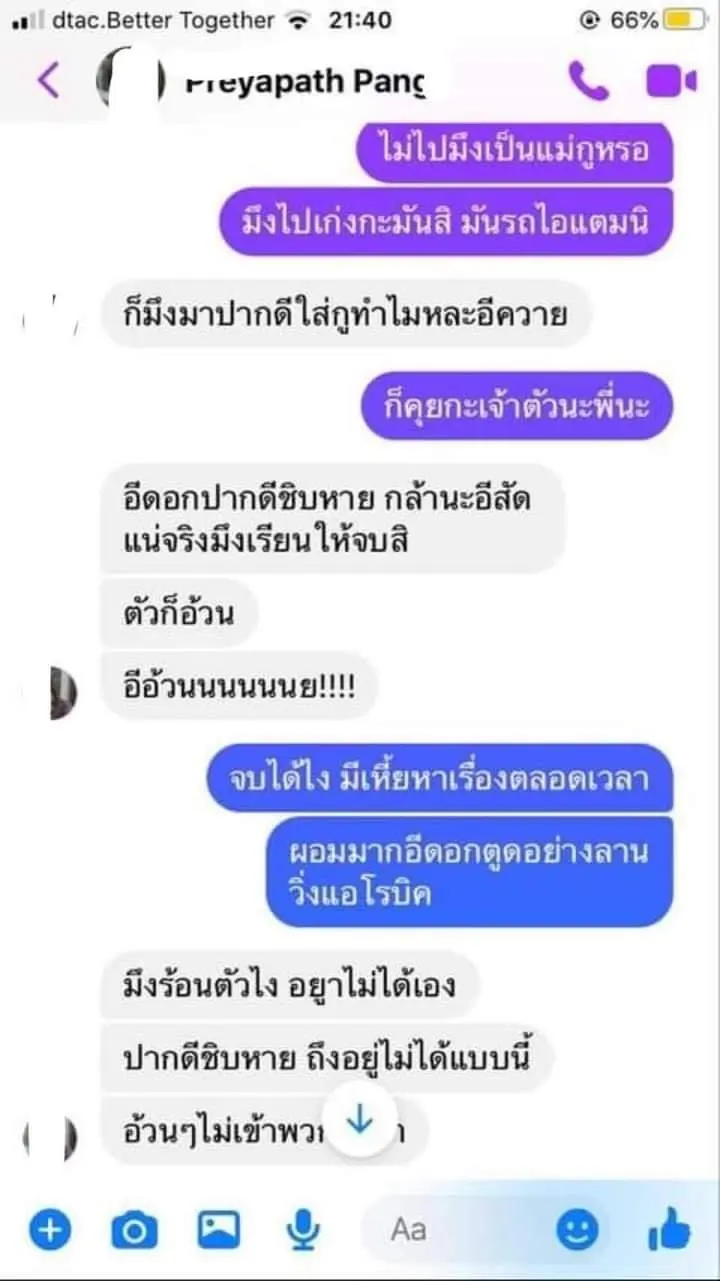Select the gray bubble with อีอ้วนนนนนนย!!!!
The height and width of the screenshot is (1281, 720).
[238, 687]
